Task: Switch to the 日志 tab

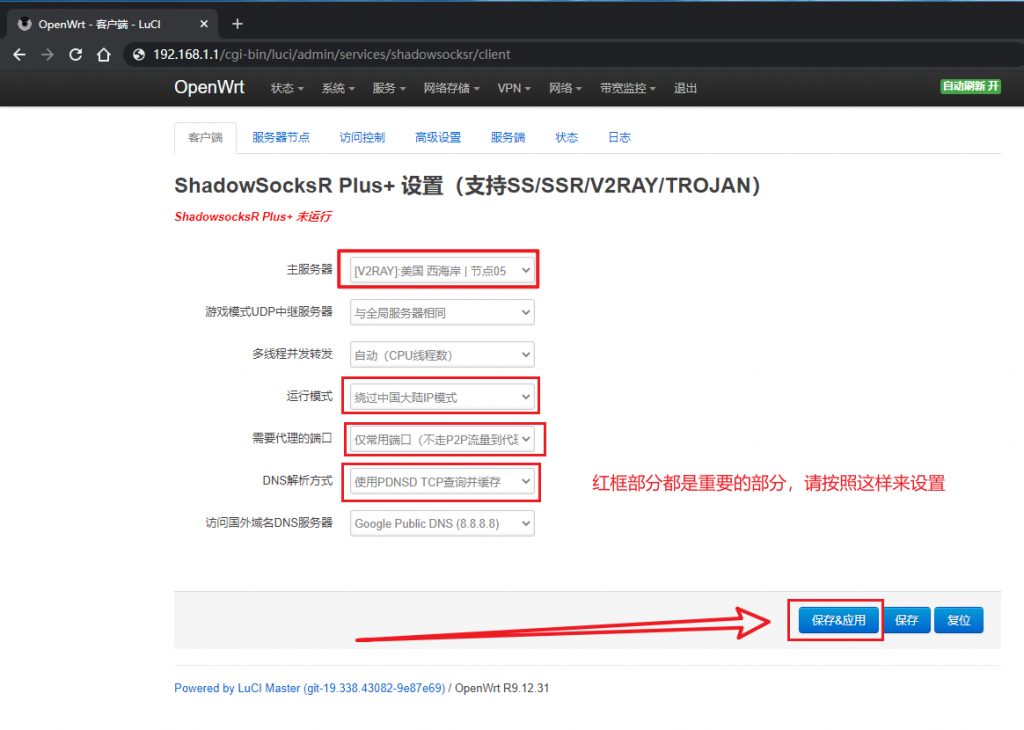Action: 619,138
